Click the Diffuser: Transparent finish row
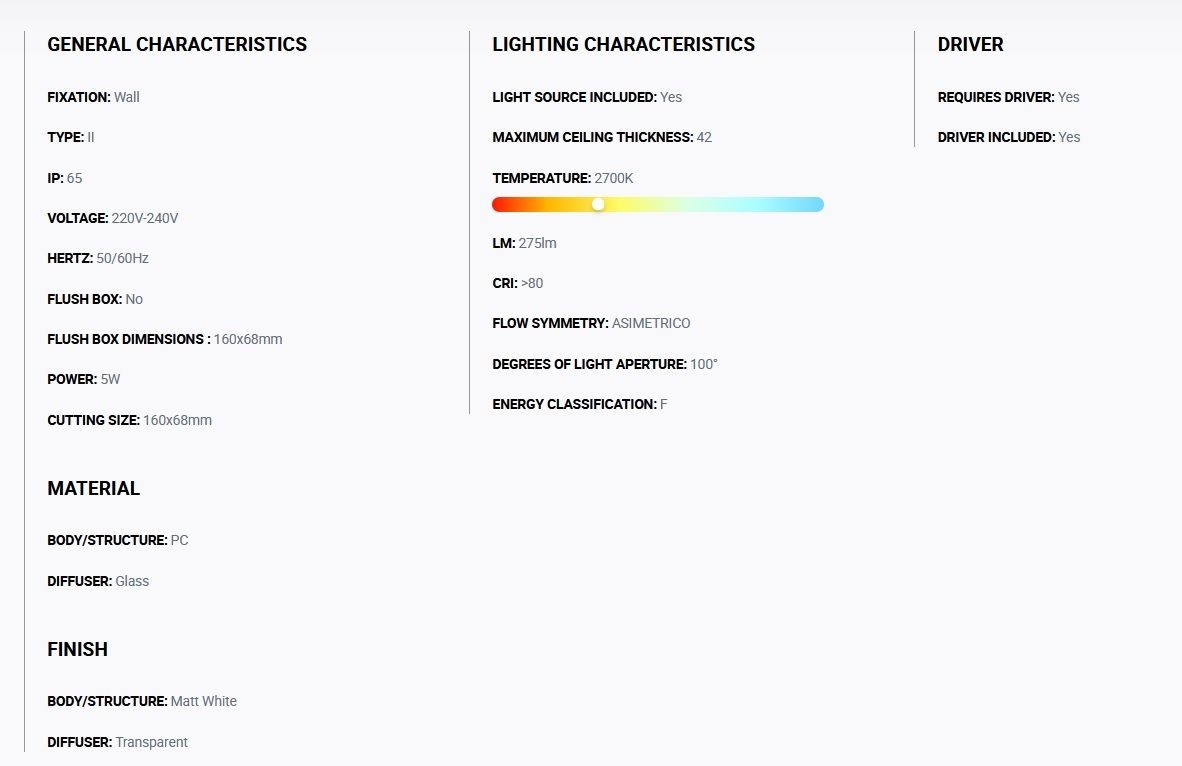The width and height of the screenshot is (1182, 766). pyautogui.click(x=118, y=743)
